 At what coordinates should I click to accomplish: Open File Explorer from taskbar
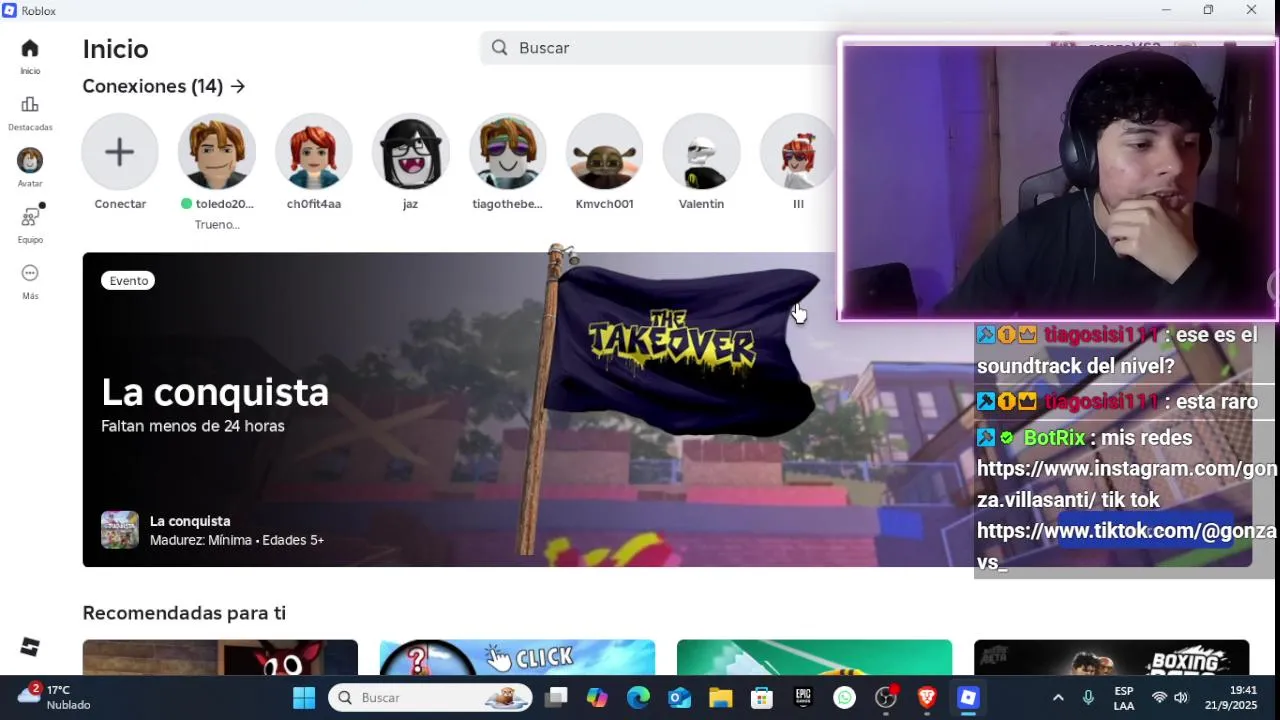pyautogui.click(x=721, y=698)
